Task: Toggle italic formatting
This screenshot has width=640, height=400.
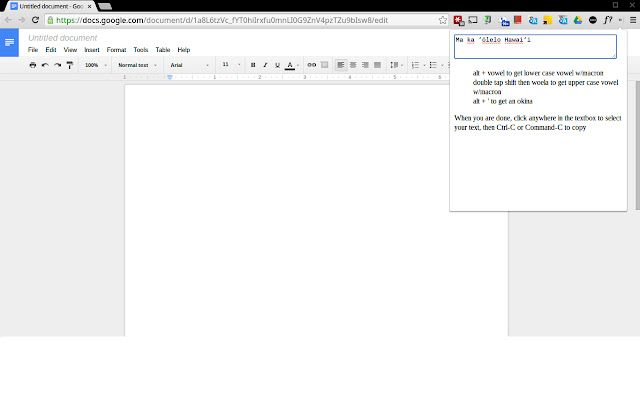Action: coord(265,65)
